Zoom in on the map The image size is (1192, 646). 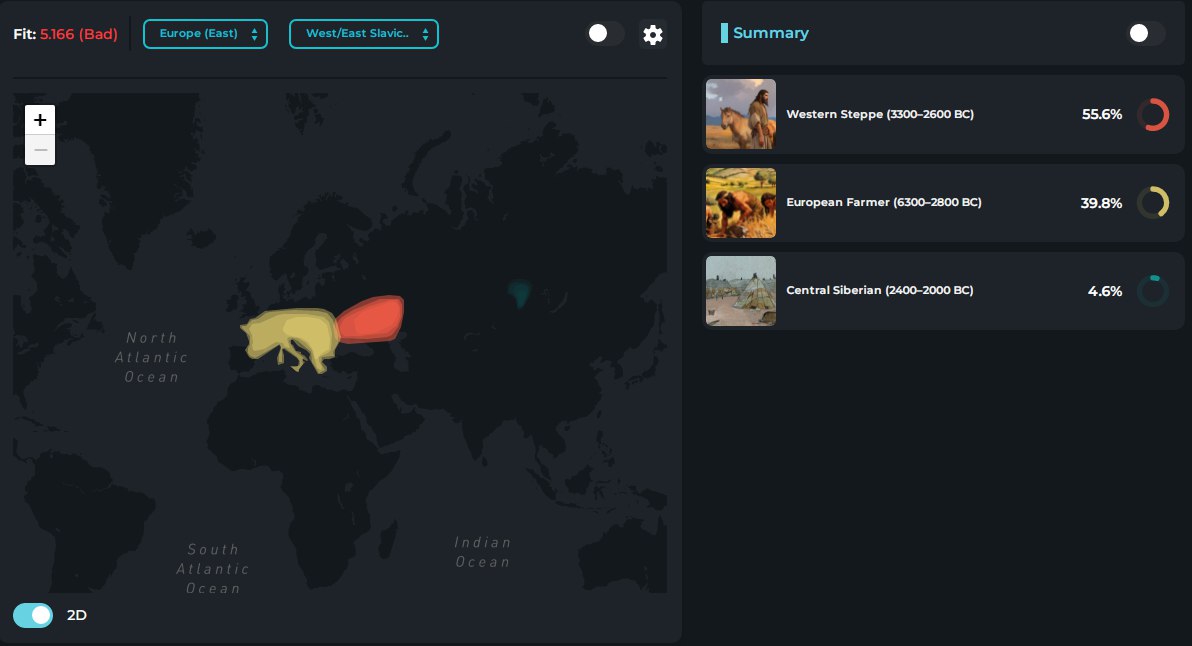point(40,119)
